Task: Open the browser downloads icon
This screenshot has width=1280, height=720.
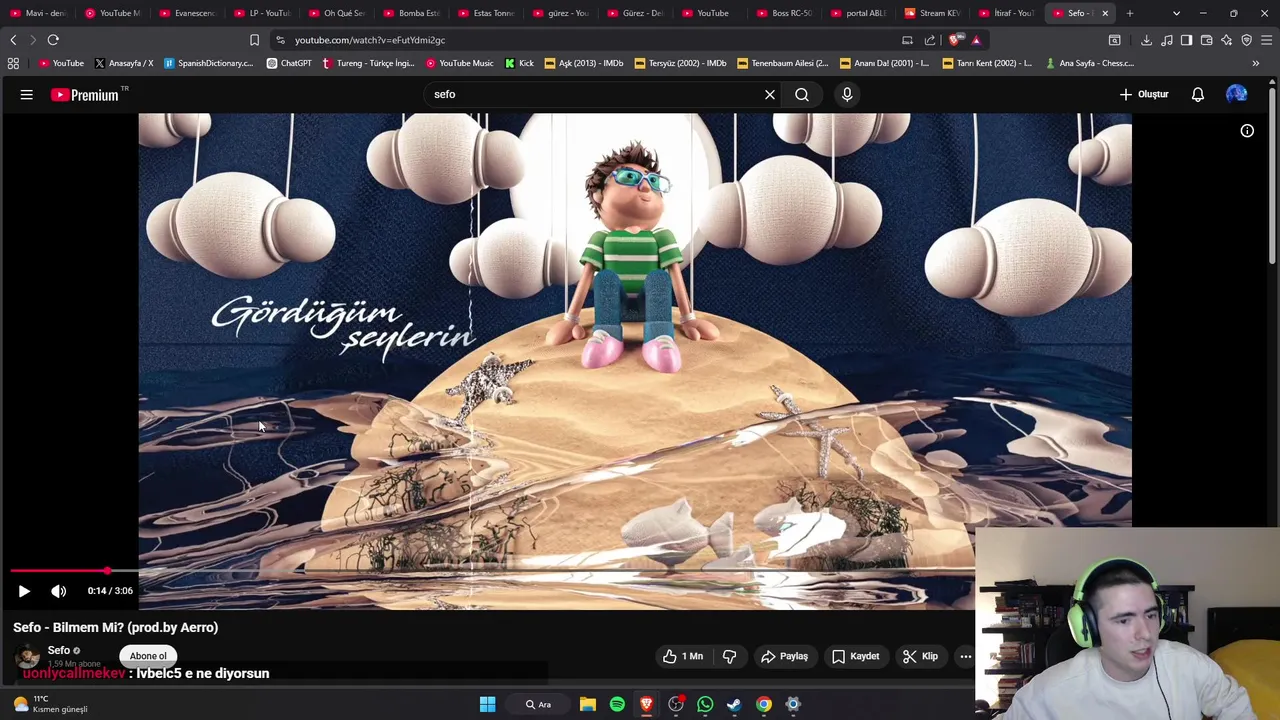Action: [x=1146, y=40]
